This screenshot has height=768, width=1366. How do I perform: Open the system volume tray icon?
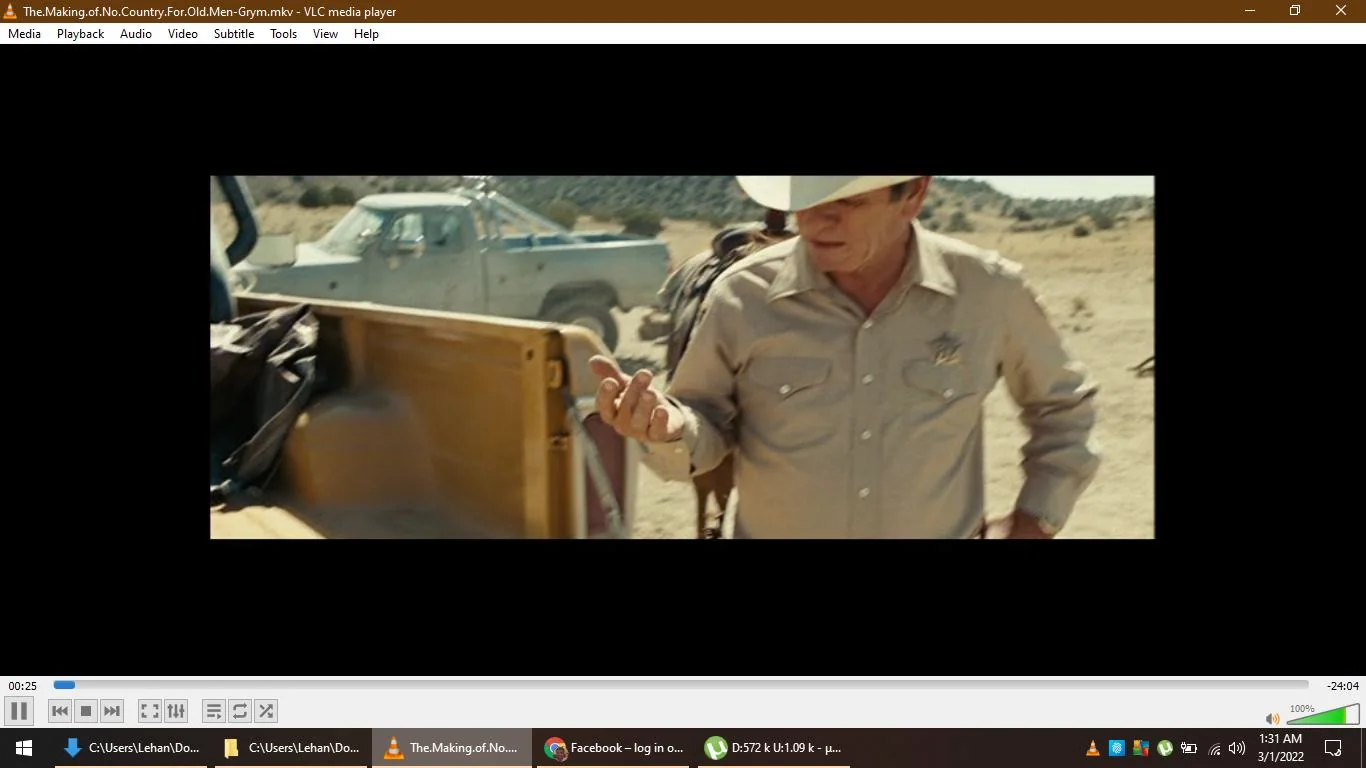[x=1237, y=748]
